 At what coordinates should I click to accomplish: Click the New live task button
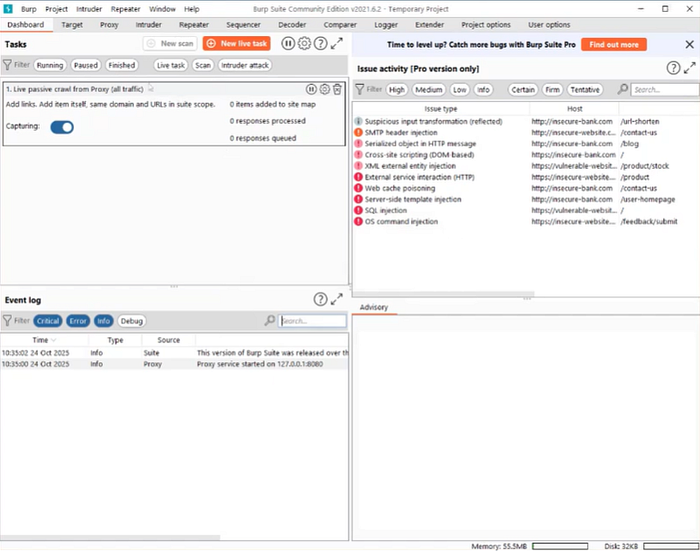coord(237,43)
